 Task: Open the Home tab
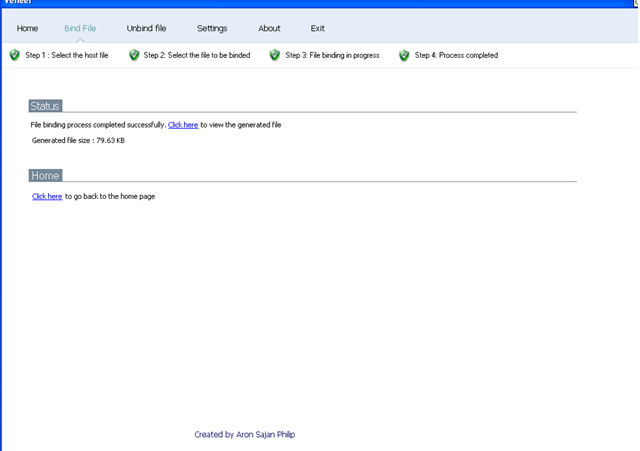pyautogui.click(x=28, y=28)
